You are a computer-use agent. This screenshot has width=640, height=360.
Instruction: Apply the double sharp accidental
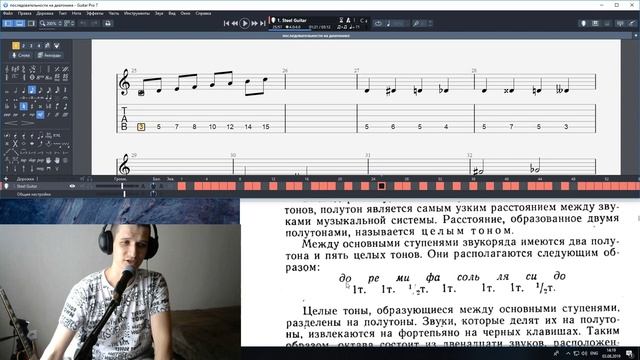(40, 107)
